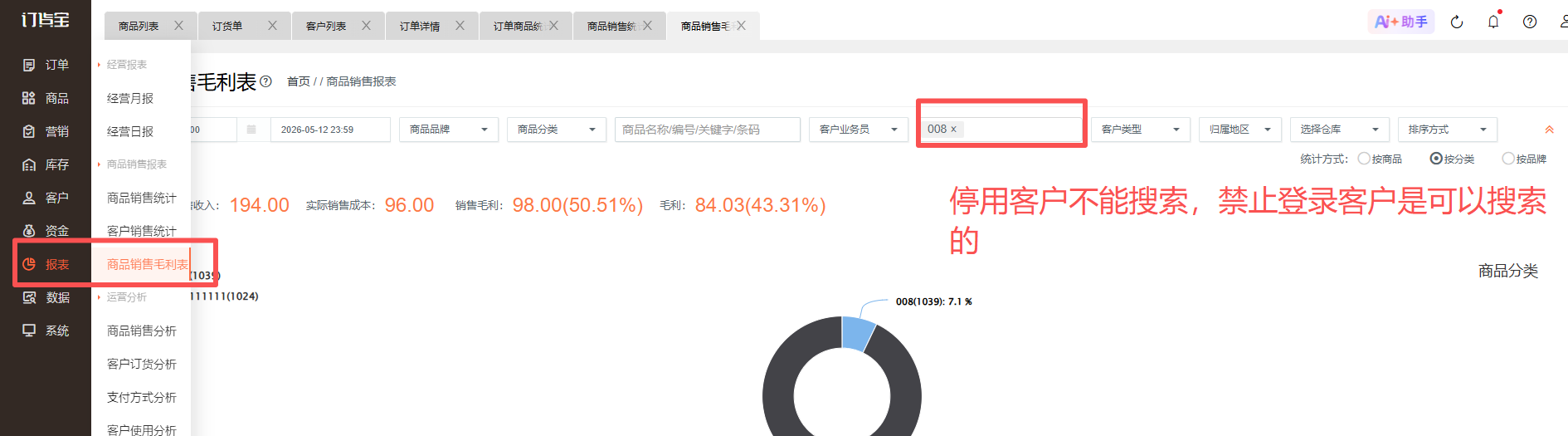Switch to the 商品销售统计 tab
Viewport: 1568px width, 436px height.
611,27
